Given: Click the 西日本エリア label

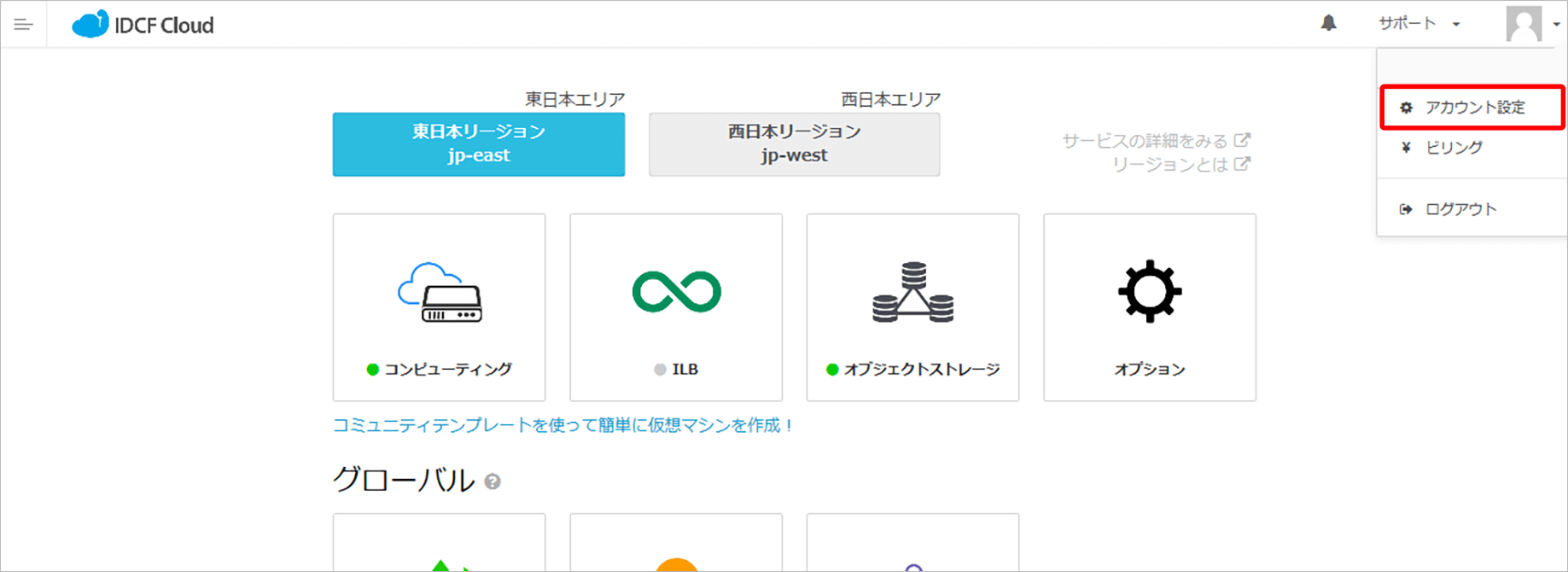Looking at the screenshot, I should pos(891,99).
